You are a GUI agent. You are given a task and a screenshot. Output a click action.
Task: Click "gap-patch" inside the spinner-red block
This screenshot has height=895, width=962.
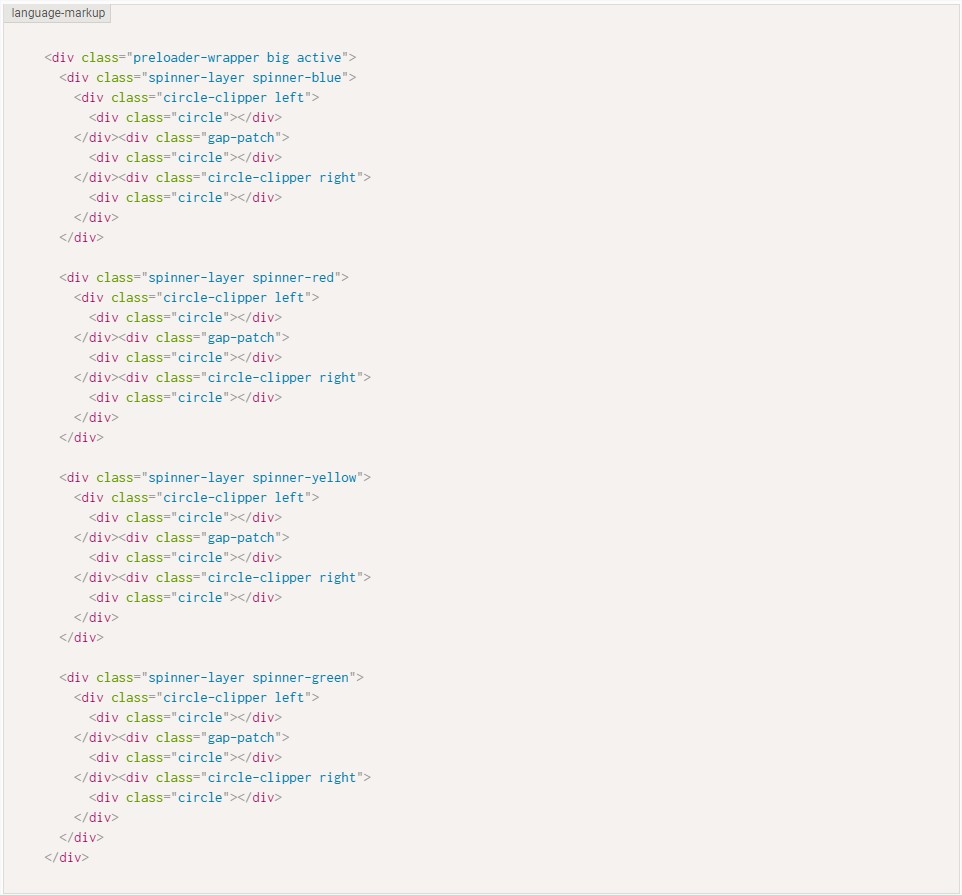[241, 338]
